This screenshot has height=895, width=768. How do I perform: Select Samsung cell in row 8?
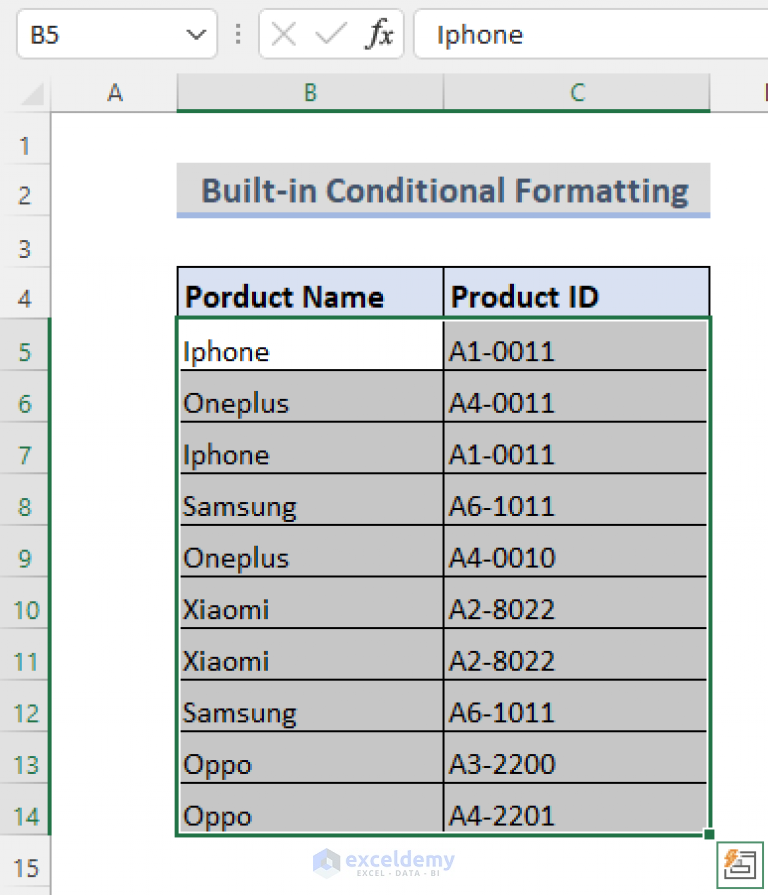(x=310, y=500)
